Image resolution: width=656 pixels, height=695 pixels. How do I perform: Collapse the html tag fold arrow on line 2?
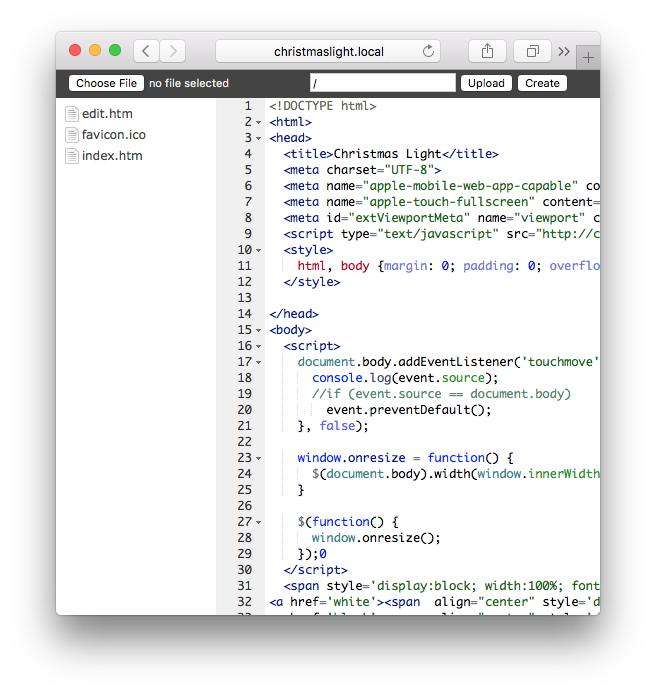point(259,122)
